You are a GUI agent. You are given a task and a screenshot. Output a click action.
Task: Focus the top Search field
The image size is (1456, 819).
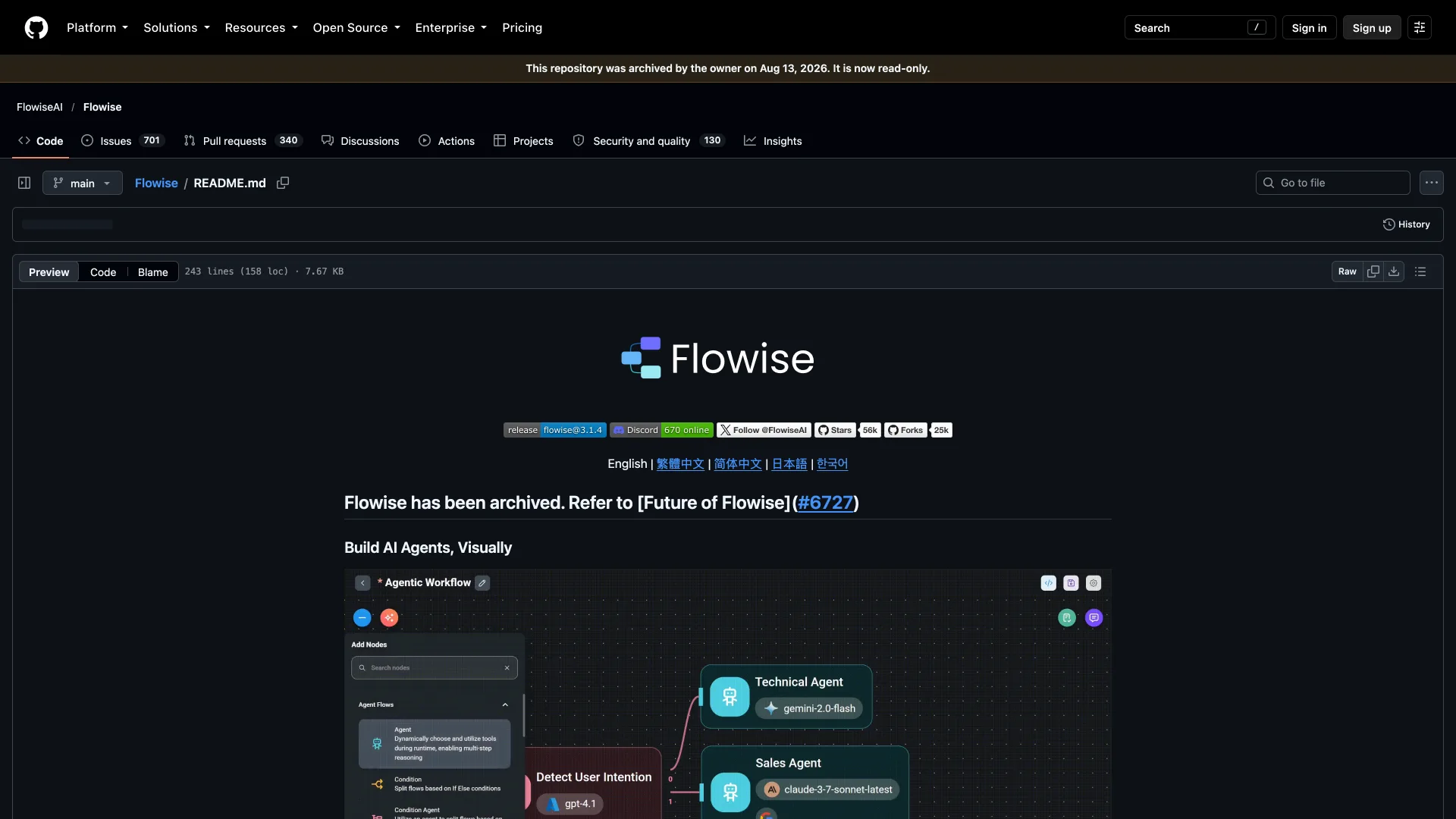[x=1200, y=28]
